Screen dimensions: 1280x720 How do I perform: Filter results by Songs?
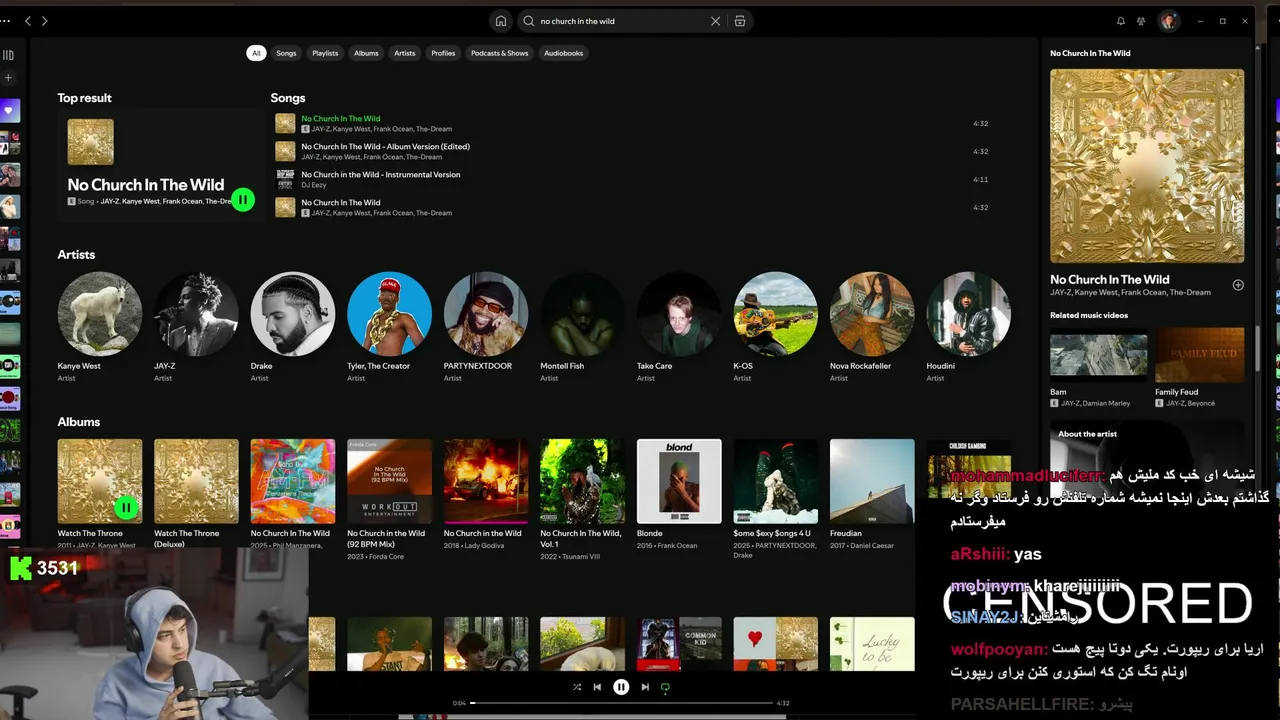click(x=287, y=53)
